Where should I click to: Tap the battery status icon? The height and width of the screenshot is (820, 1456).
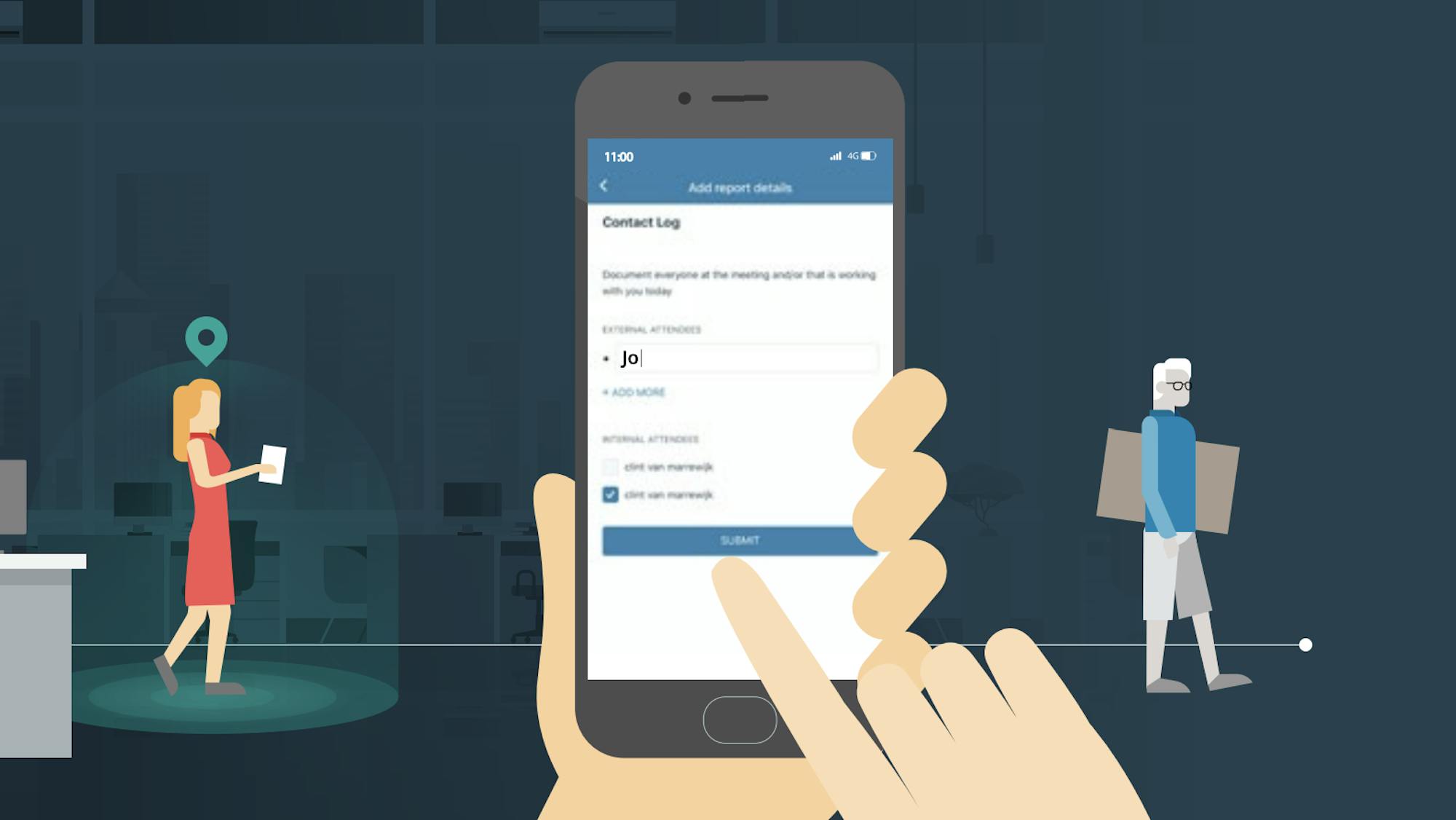click(866, 155)
